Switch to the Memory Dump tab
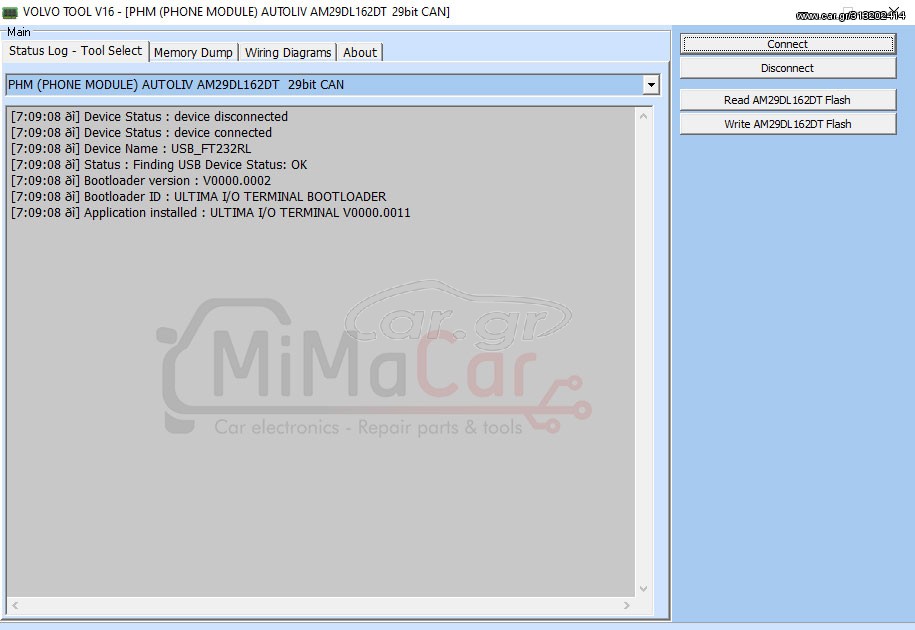Screen dimensions: 915x630 tap(193, 52)
